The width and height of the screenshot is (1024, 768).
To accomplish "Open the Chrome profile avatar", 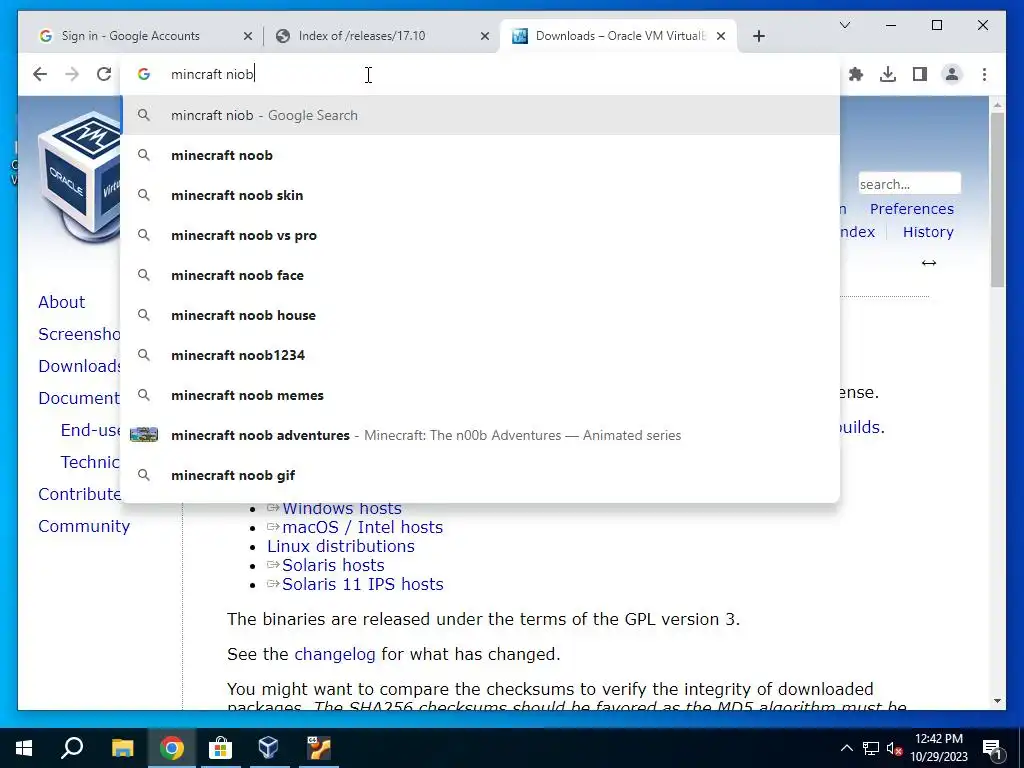I will tap(952, 74).
